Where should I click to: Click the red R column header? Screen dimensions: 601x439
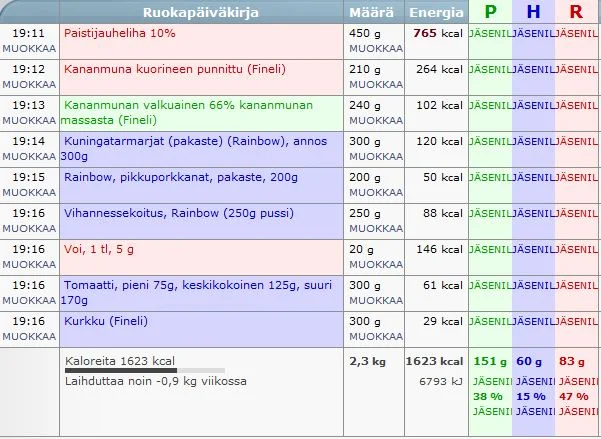point(576,13)
